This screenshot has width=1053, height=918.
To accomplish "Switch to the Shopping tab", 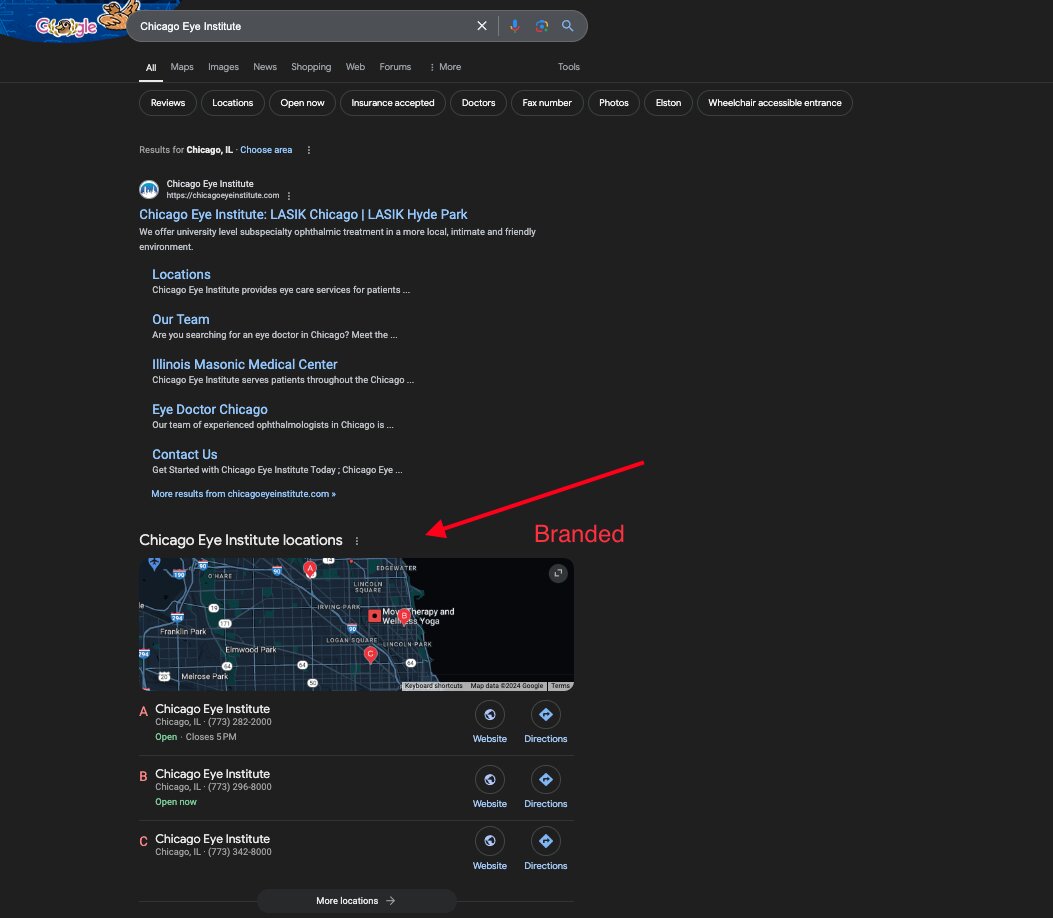I will (311, 66).
